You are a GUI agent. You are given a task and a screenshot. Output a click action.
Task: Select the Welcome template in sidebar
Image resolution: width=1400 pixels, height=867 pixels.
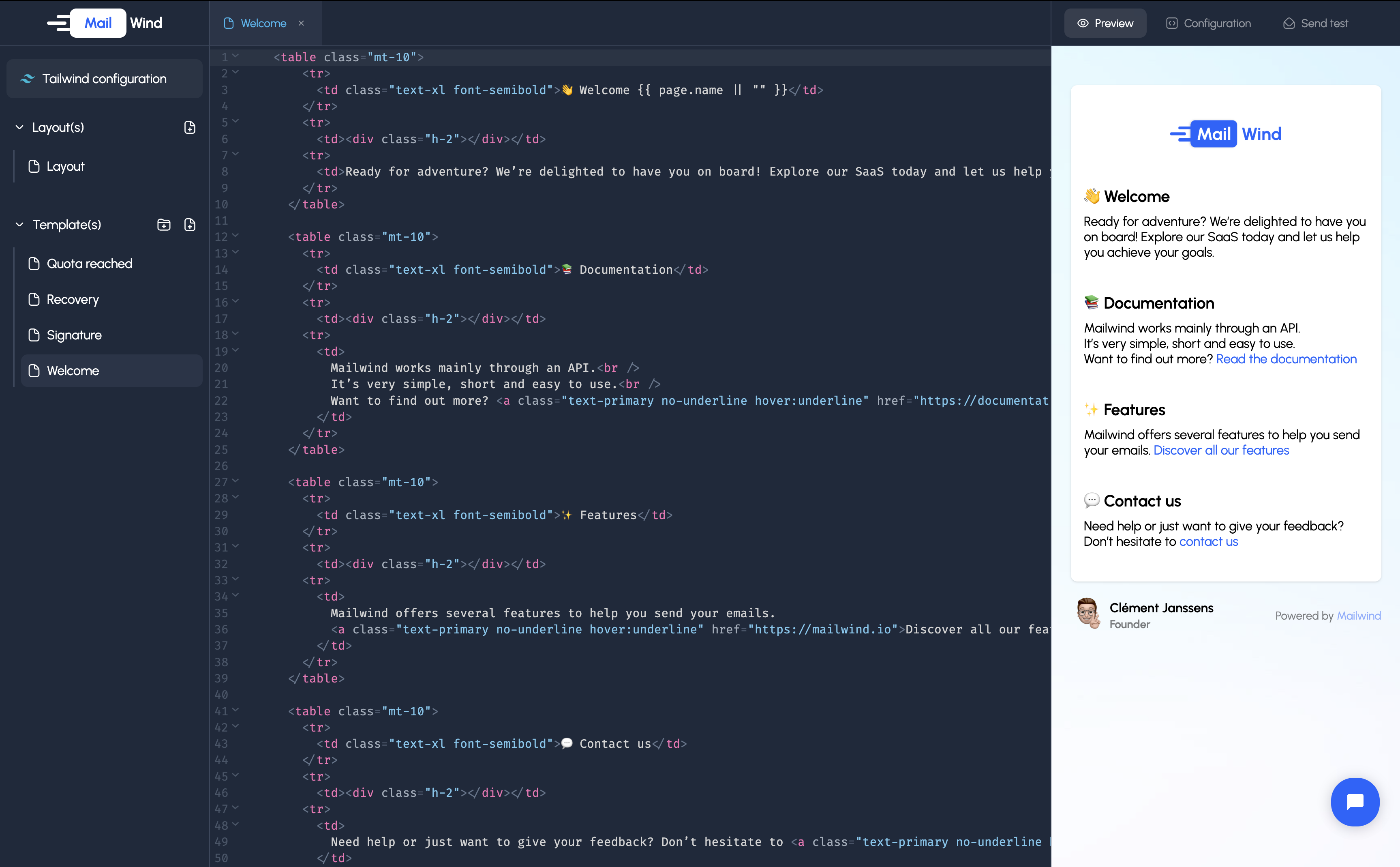click(112, 370)
